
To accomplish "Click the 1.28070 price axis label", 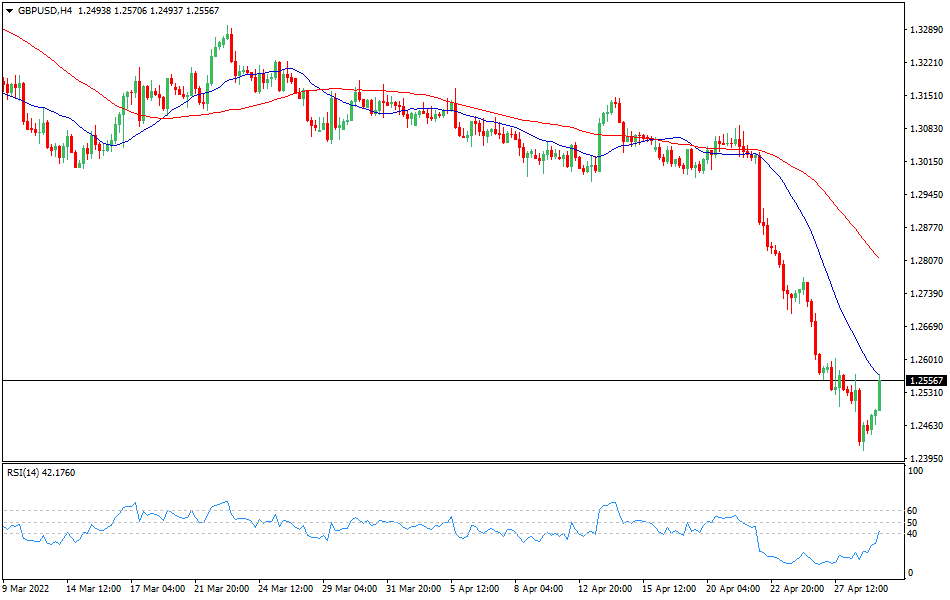I will pyautogui.click(x=926, y=261).
